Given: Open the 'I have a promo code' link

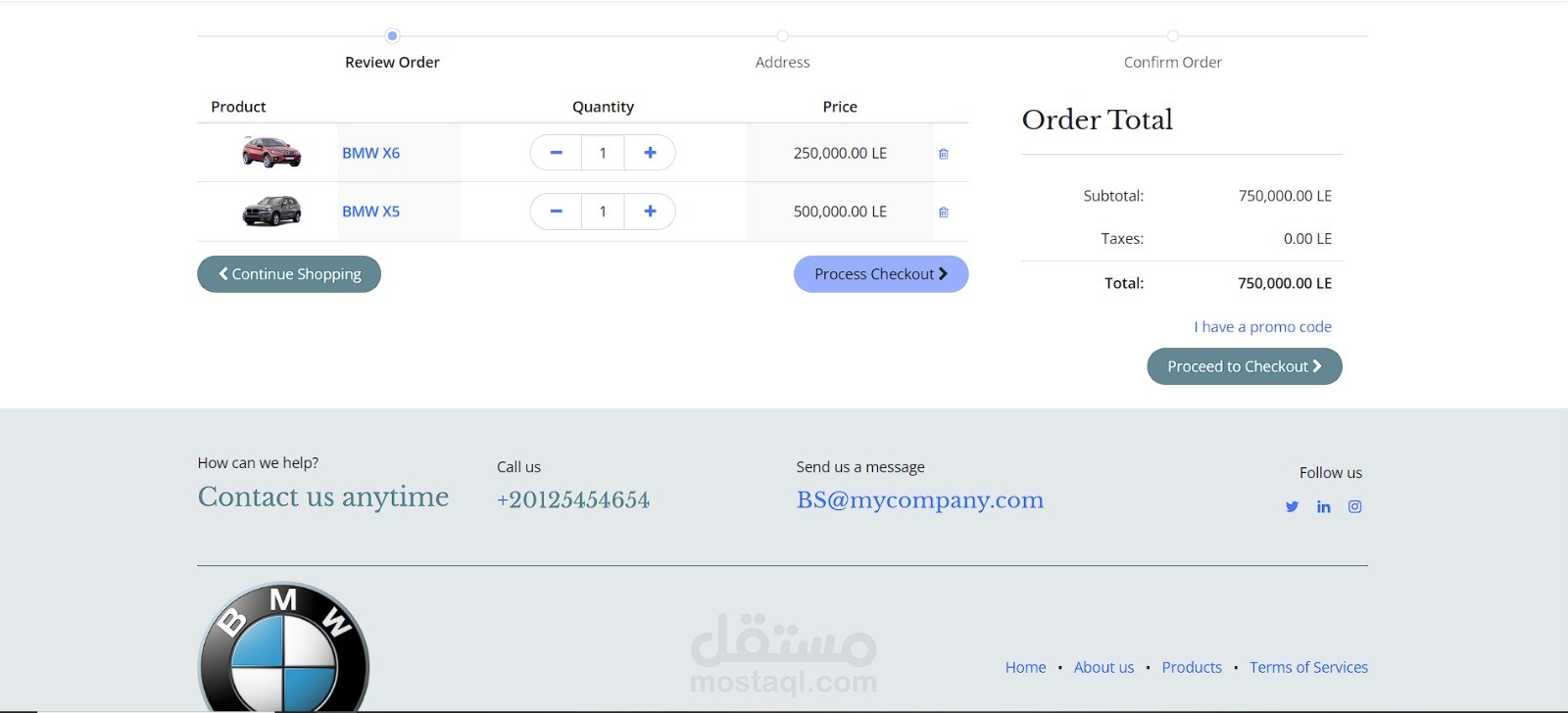Looking at the screenshot, I should pos(1262,327).
